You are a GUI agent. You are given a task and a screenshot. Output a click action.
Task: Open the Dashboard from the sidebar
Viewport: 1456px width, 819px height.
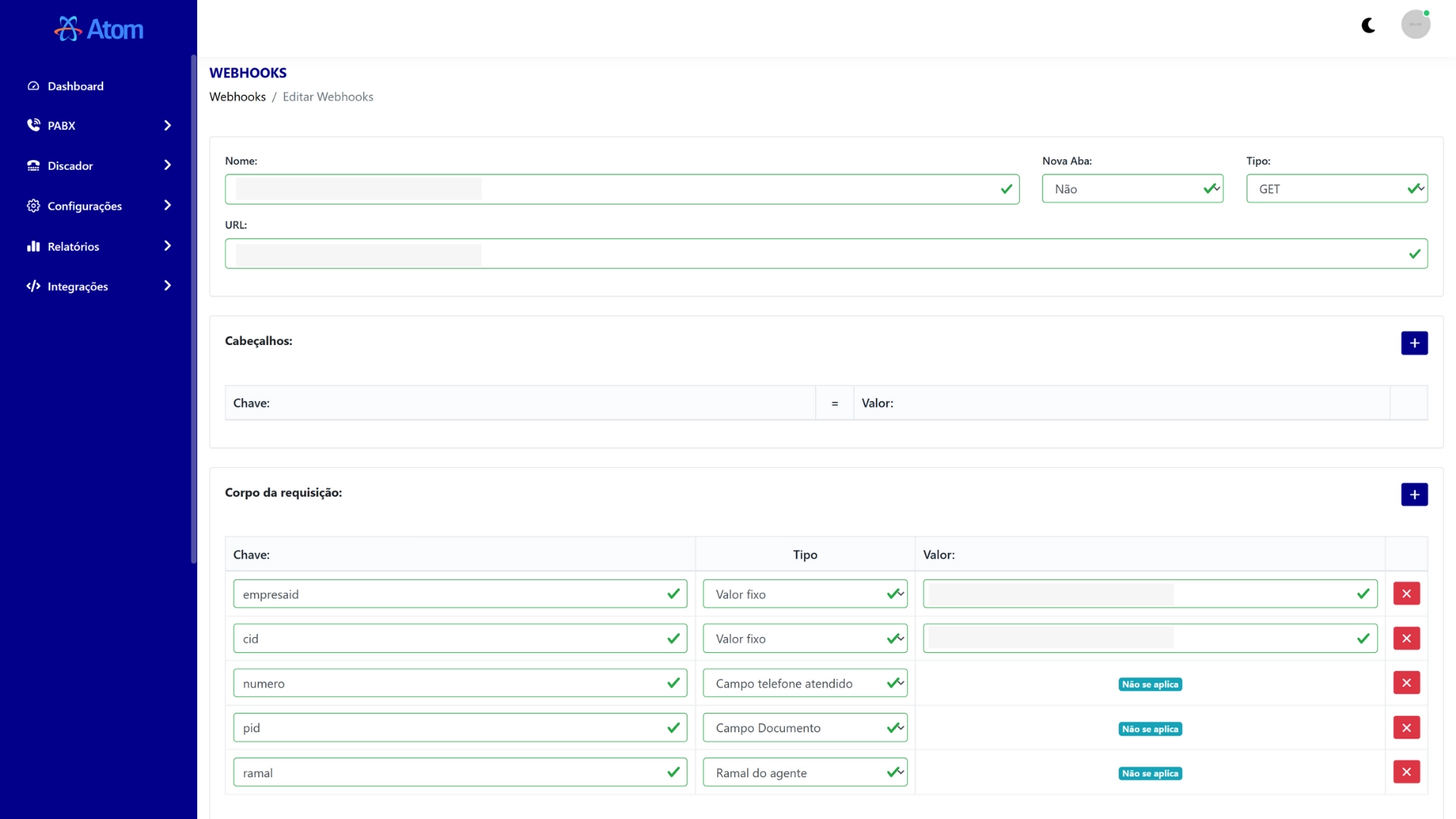[x=76, y=86]
